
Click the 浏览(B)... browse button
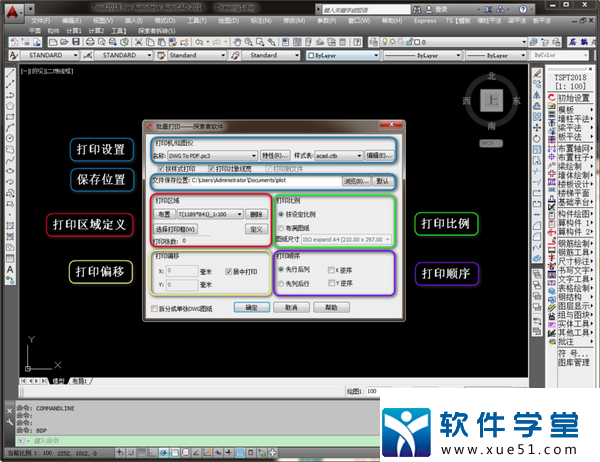coord(356,182)
